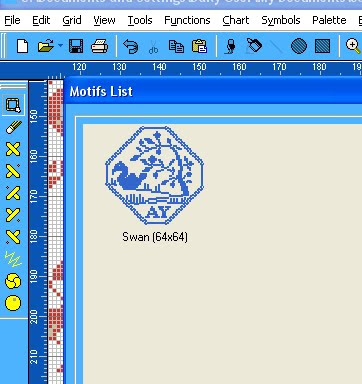Select the stitch tool above the green zigzag
Image resolution: width=362 pixels, height=384 pixels.
(x=13, y=237)
